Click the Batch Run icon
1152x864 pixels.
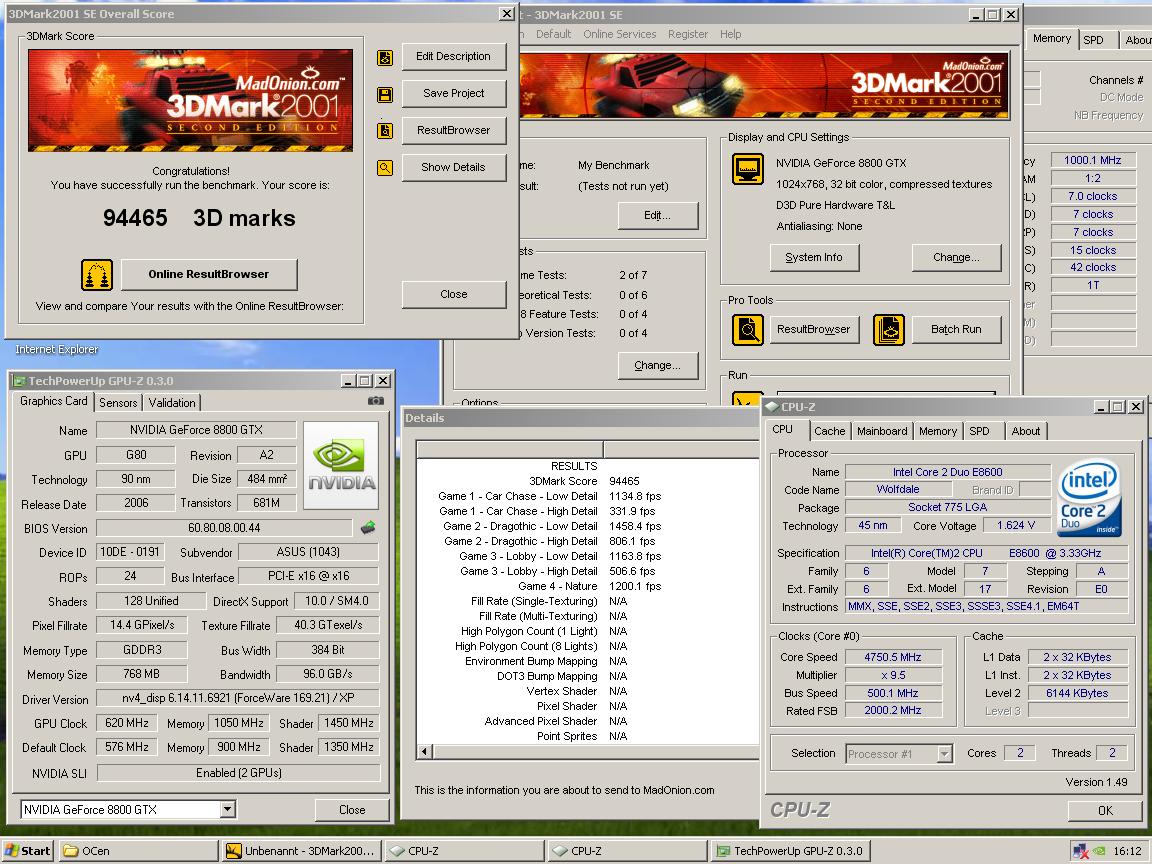pos(889,330)
